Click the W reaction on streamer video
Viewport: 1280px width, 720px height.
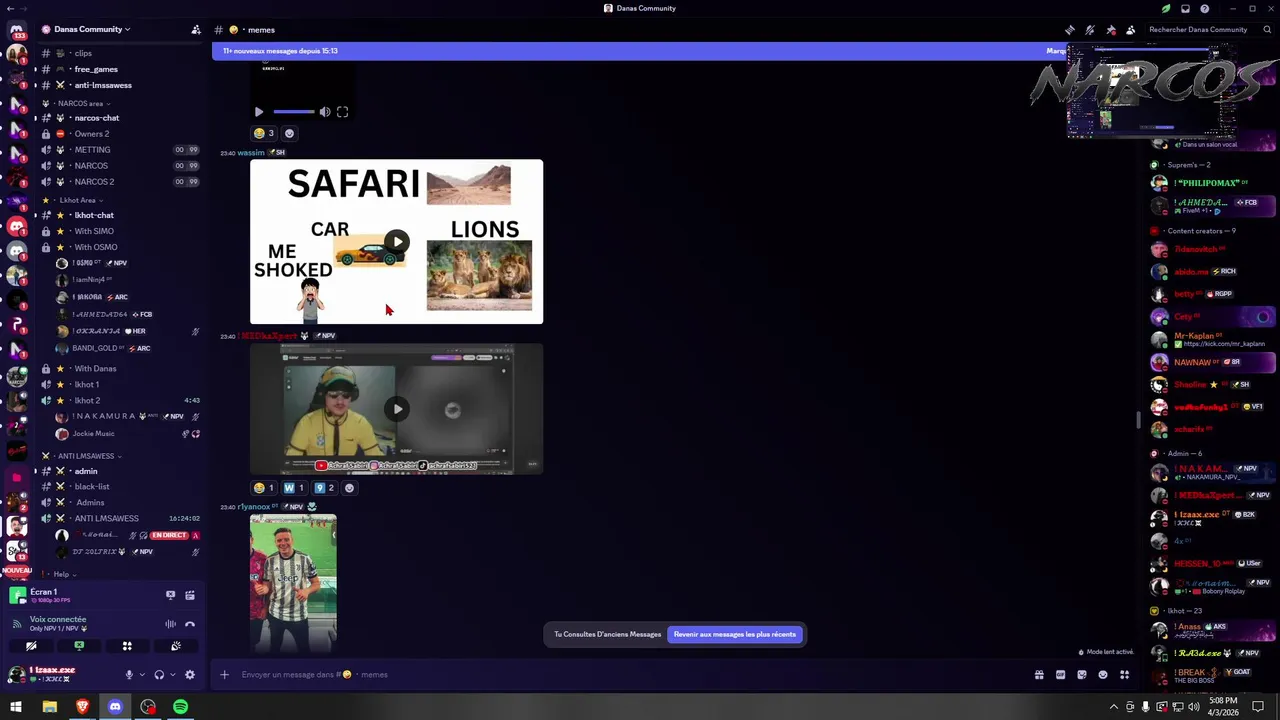[x=294, y=488]
